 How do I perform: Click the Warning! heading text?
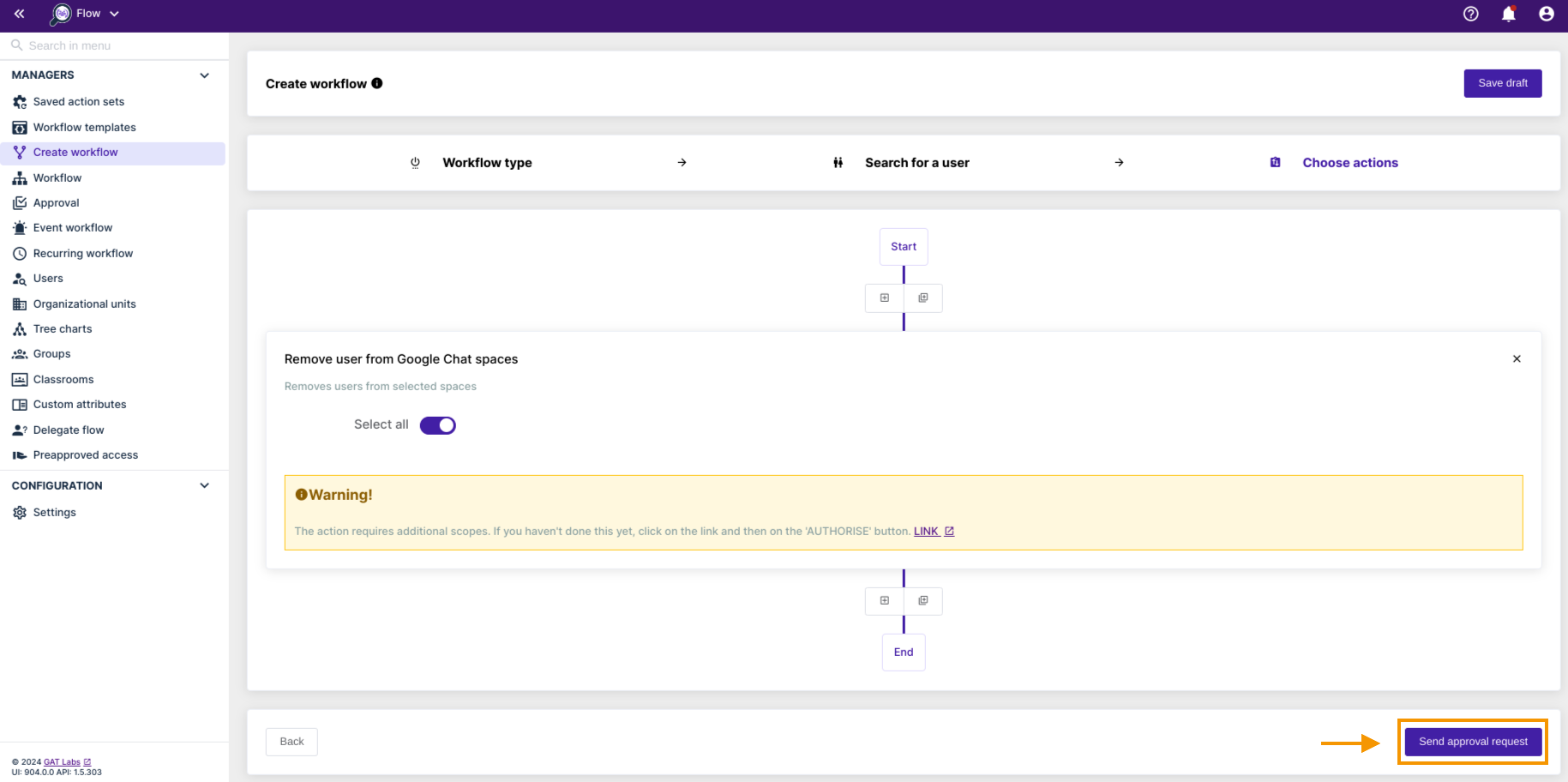coord(340,495)
